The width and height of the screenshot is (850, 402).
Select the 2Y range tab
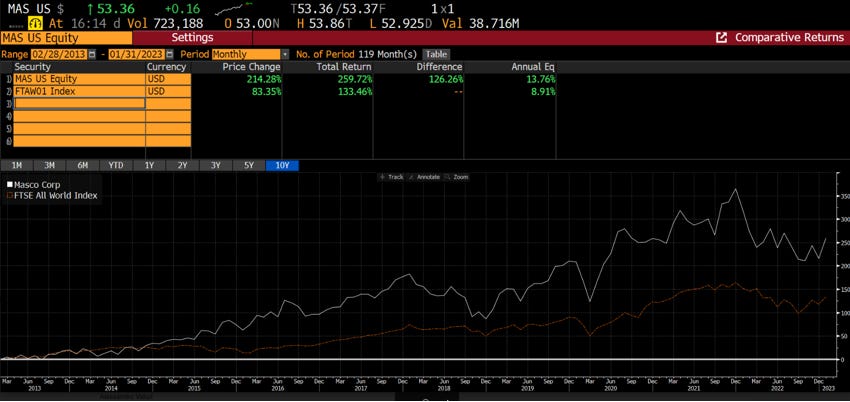(x=182, y=166)
